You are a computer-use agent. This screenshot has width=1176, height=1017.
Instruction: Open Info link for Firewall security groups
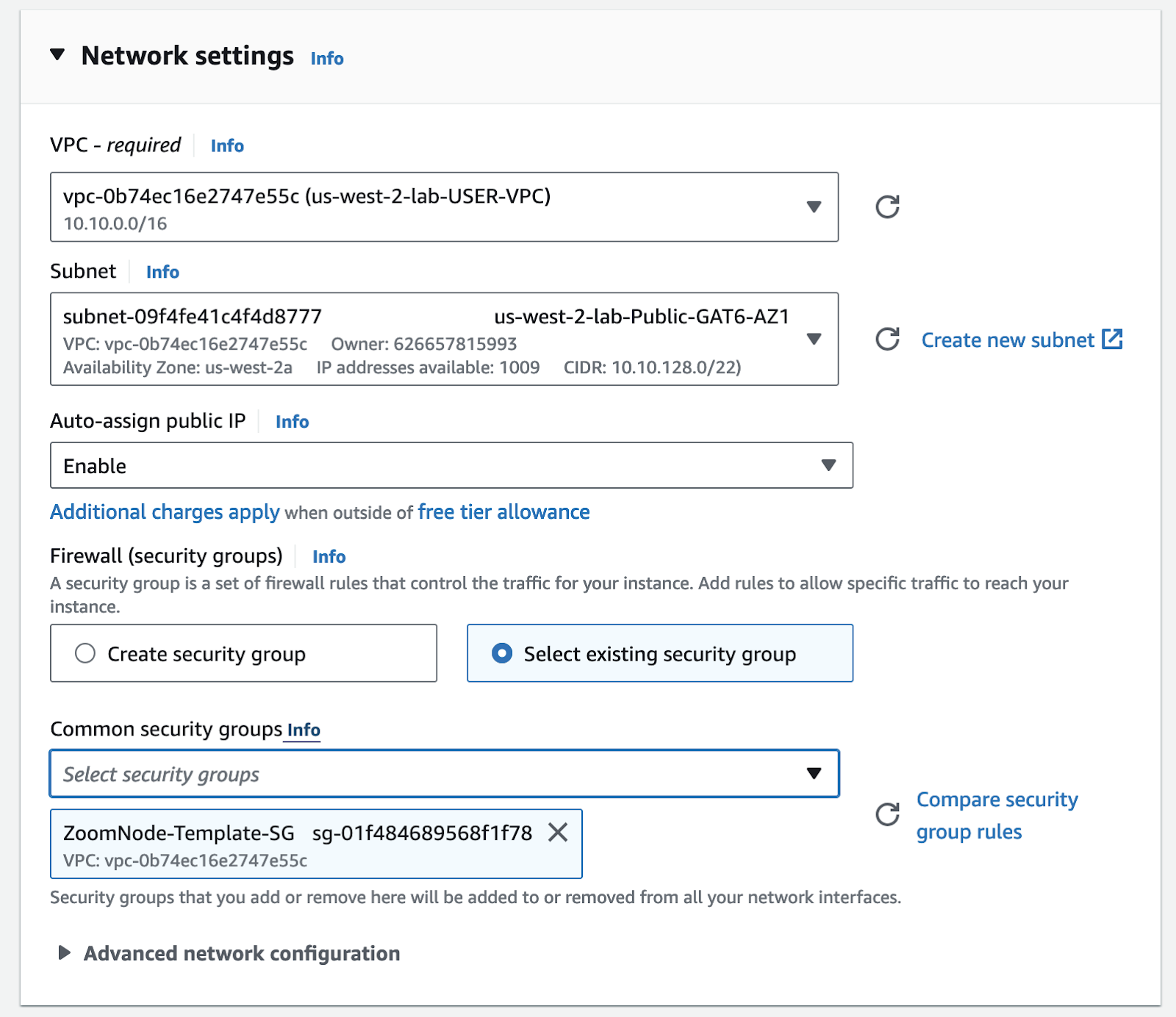(329, 557)
